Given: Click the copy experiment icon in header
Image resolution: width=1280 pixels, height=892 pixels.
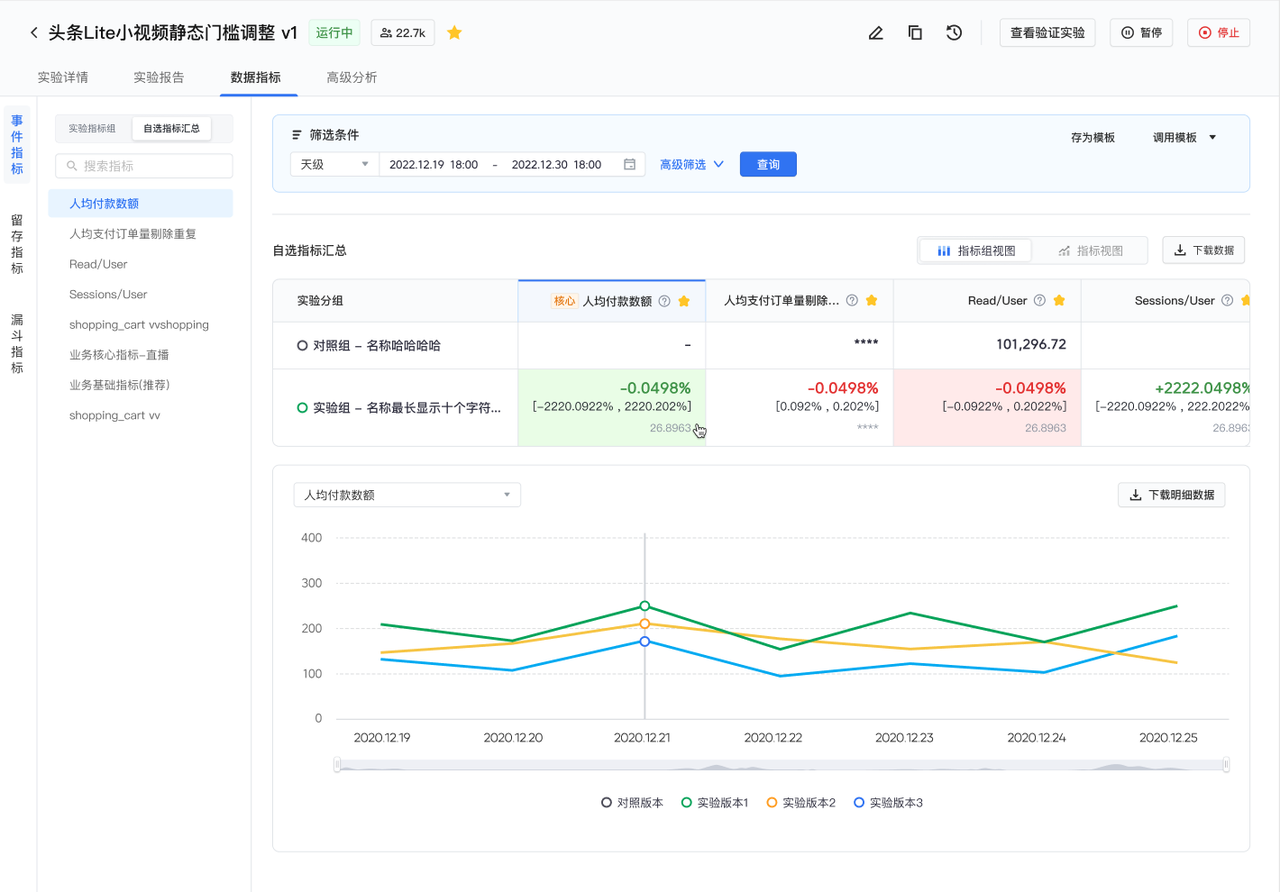Looking at the screenshot, I should (x=915, y=33).
